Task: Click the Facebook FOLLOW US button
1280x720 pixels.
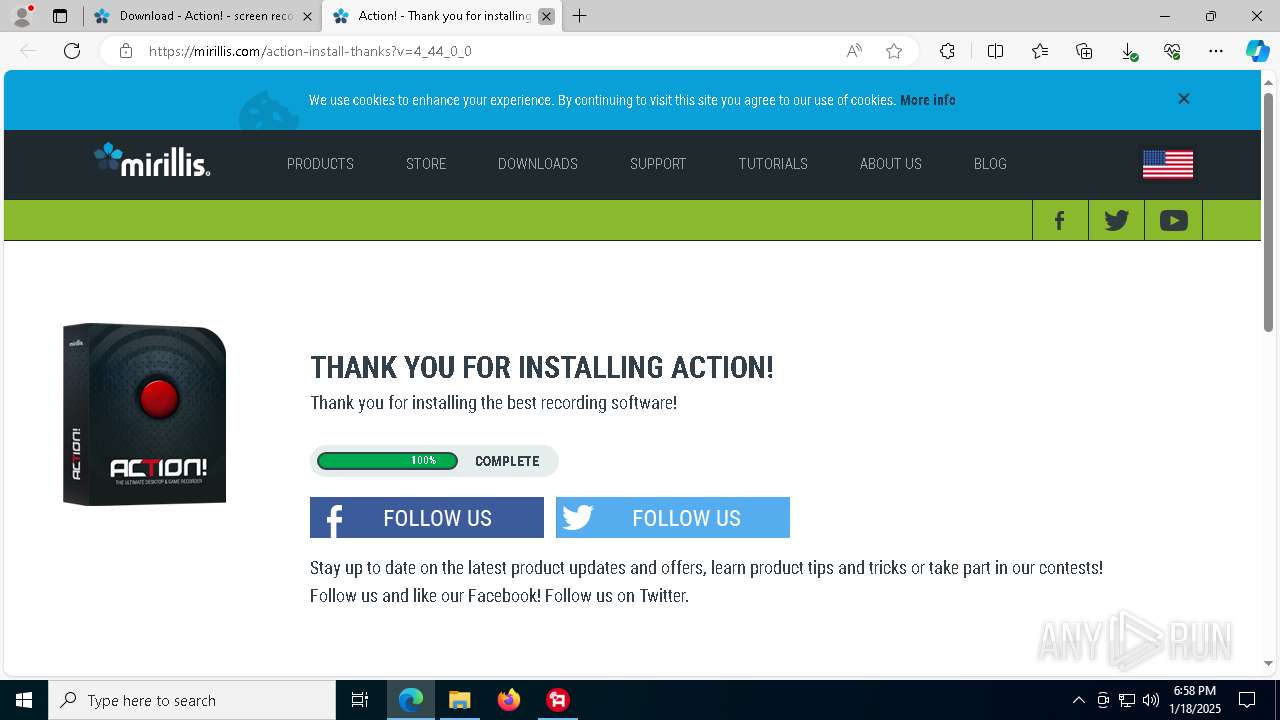Action: pyautogui.click(x=427, y=518)
